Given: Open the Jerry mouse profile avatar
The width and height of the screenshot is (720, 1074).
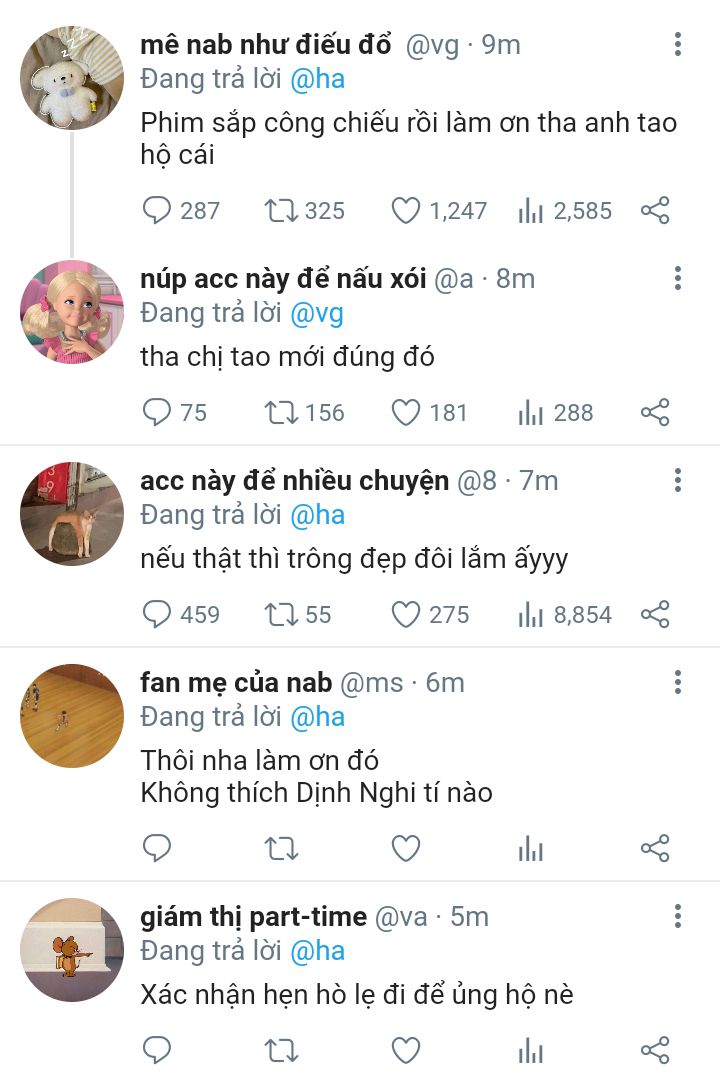Looking at the screenshot, I should (72, 950).
